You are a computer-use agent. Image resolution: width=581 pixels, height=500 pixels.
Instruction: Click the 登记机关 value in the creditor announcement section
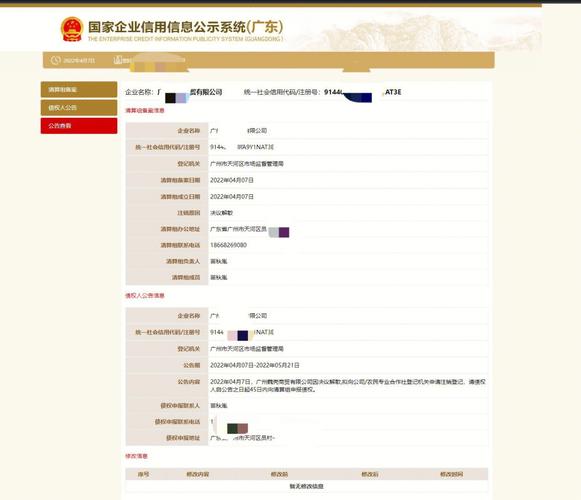pos(246,349)
